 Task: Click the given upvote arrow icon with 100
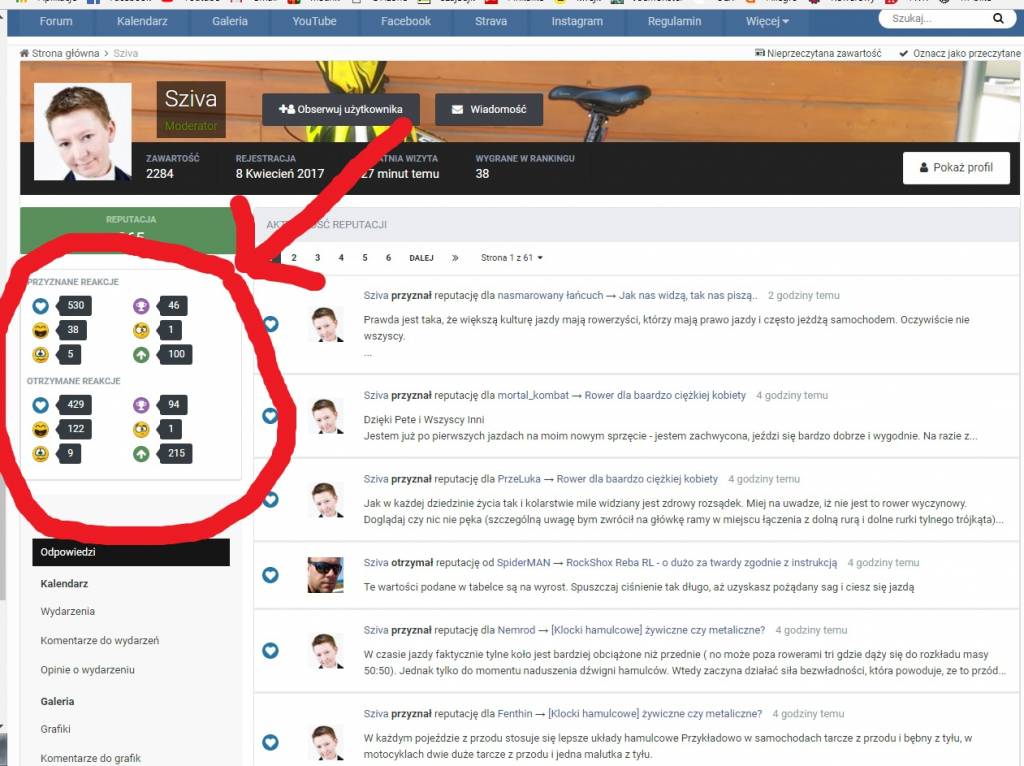coord(141,355)
